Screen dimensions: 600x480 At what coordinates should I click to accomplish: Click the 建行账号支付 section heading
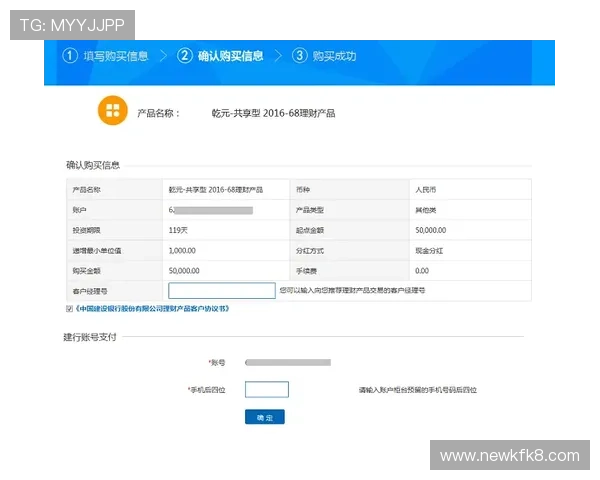point(90,337)
